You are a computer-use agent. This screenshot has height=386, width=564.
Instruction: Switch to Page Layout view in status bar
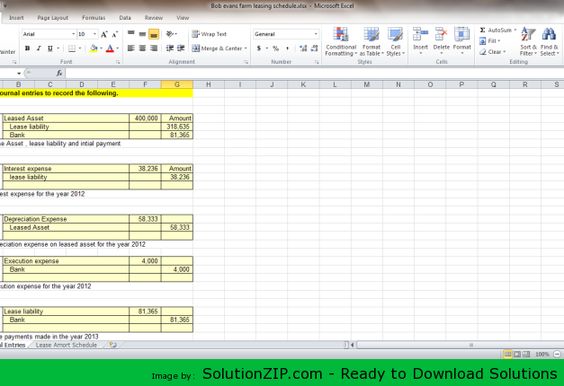pyautogui.click(x=517, y=354)
